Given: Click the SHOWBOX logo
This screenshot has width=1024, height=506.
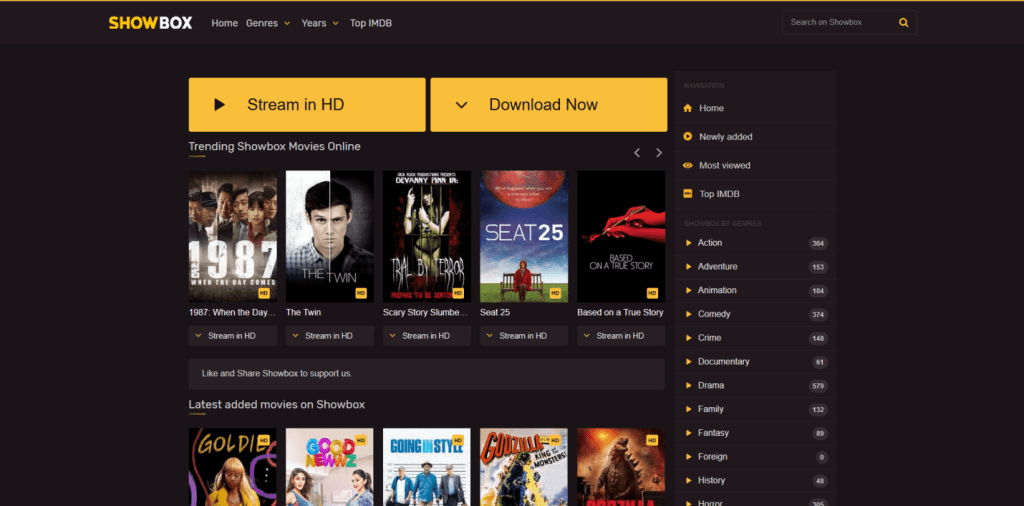Looking at the screenshot, I should pyautogui.click(x=150, y=23).
